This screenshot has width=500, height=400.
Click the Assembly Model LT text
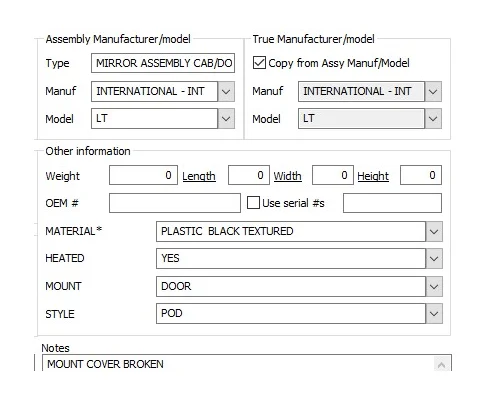pos(102,118)
